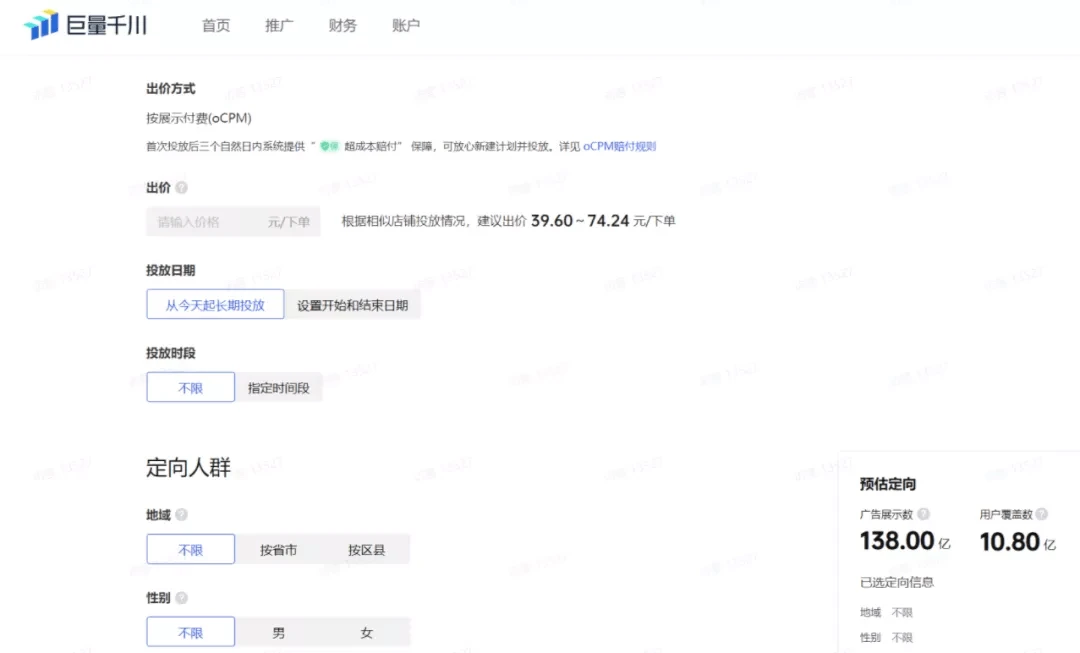The image size is (1080, 653).
Task: Click help icon next to 广告展示数
Action: pyautogui.click(x=923, y=514)
